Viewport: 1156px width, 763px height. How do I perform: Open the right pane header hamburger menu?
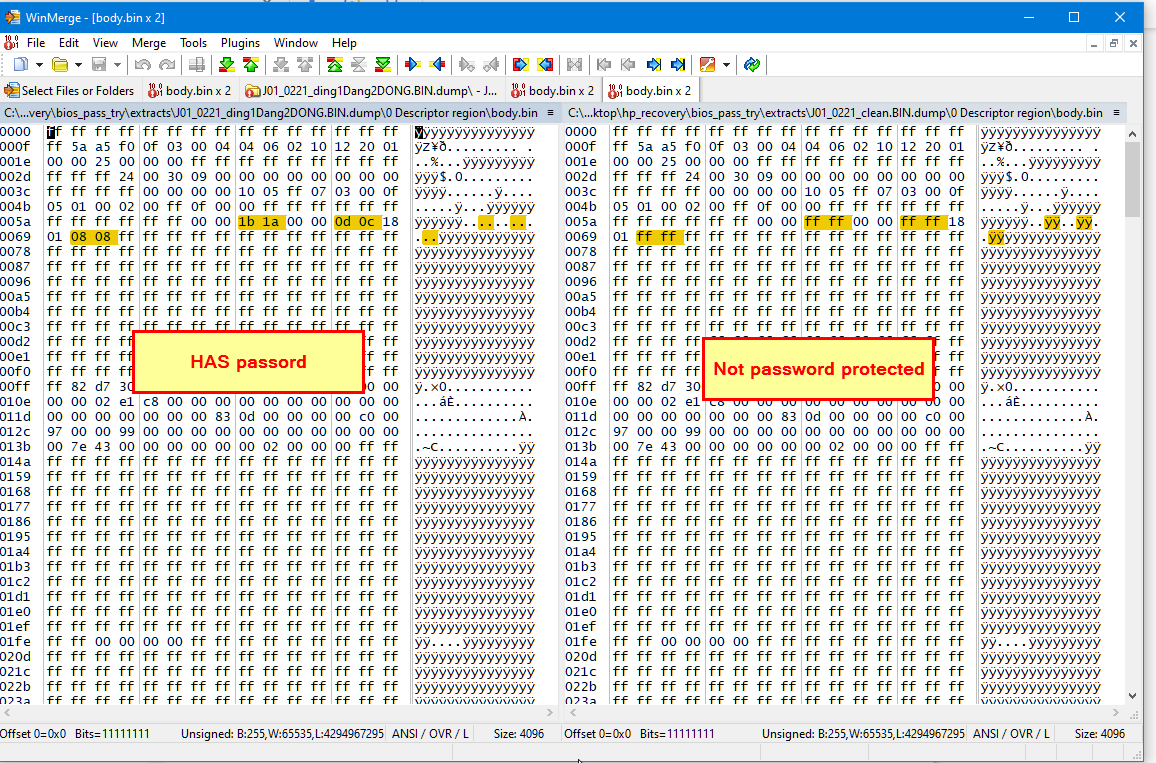(x=1116, y=113)
